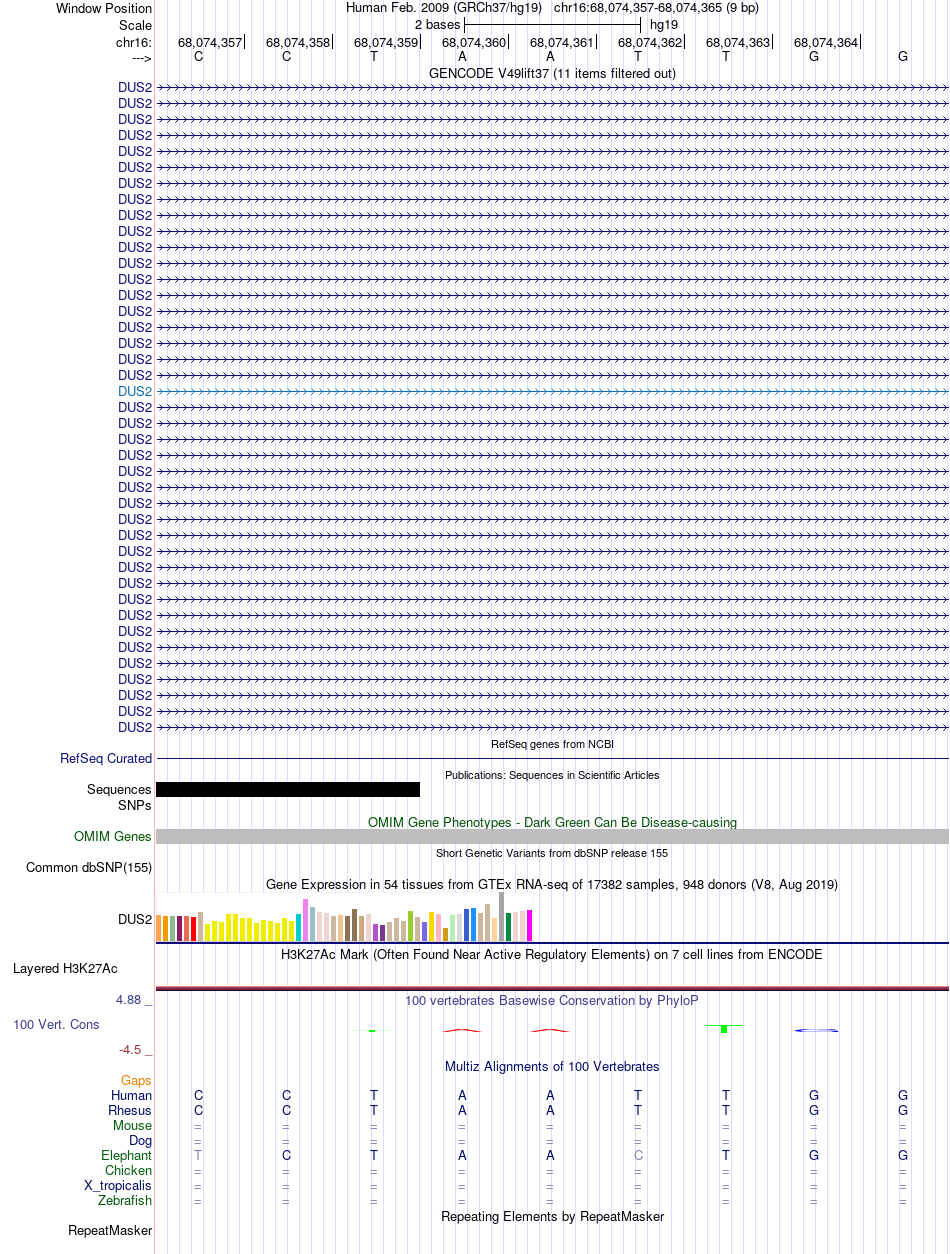Click position marker 68,074,360 on ruler
950x1254 pixels.
point(474,42)
